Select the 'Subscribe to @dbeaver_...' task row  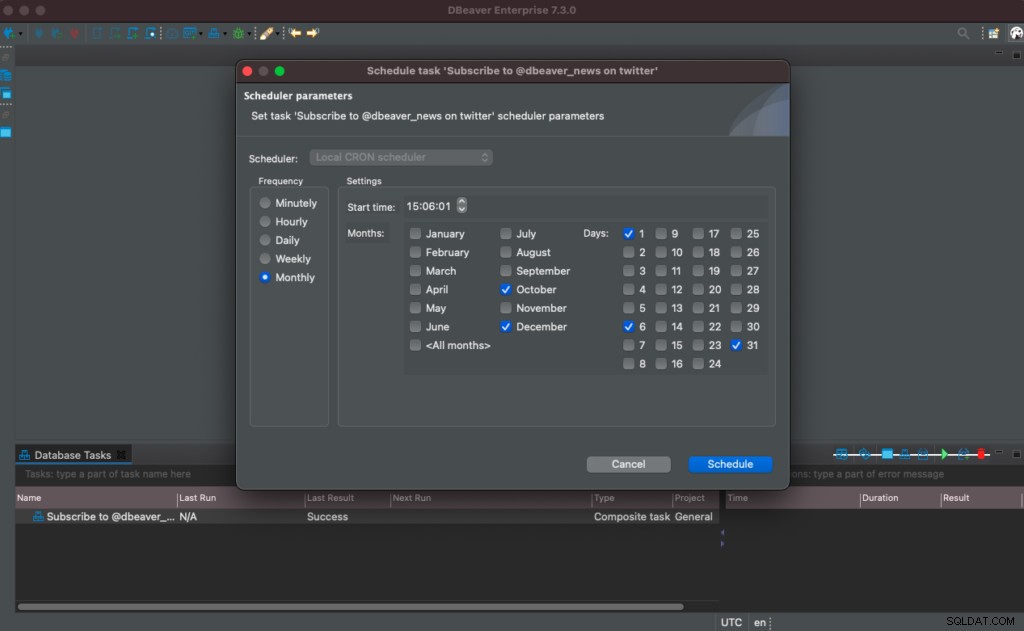click(x=367, y=516)
